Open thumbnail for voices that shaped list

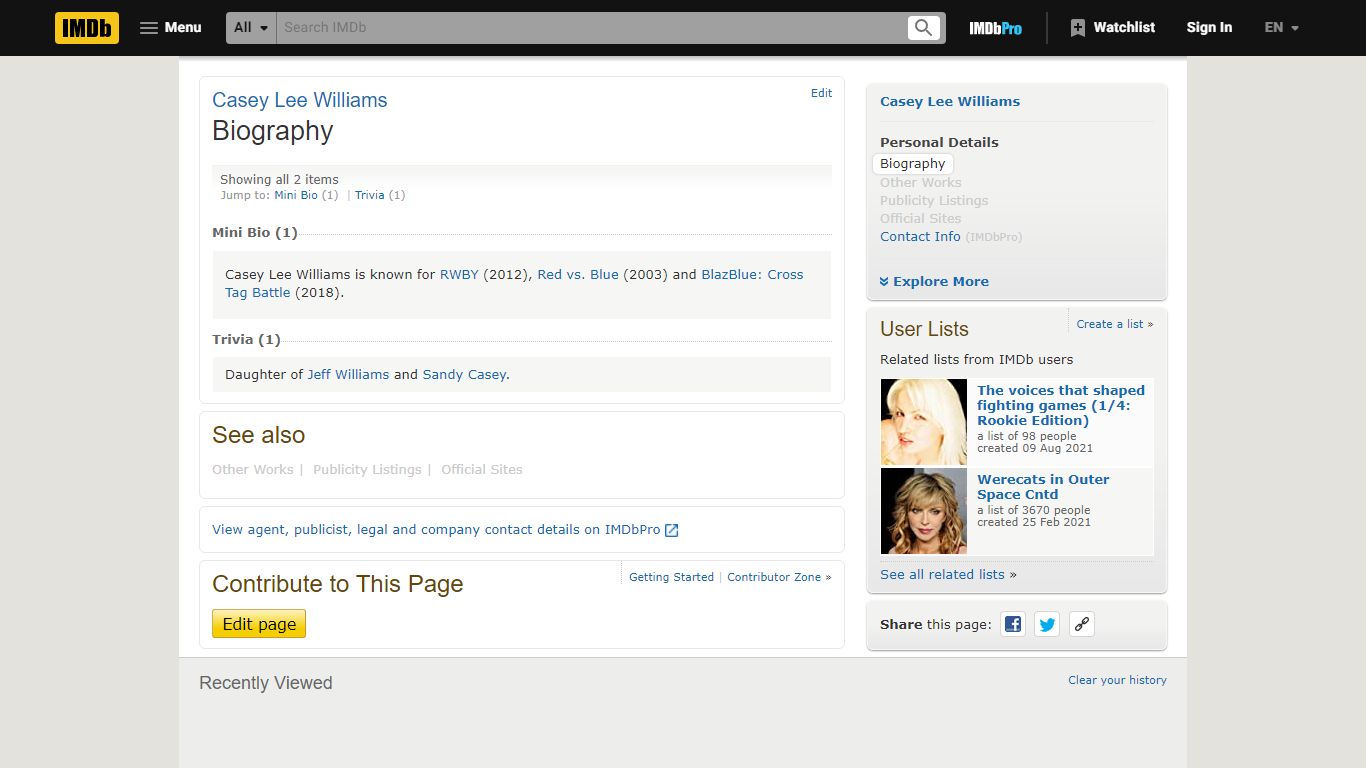coord(924,422)
